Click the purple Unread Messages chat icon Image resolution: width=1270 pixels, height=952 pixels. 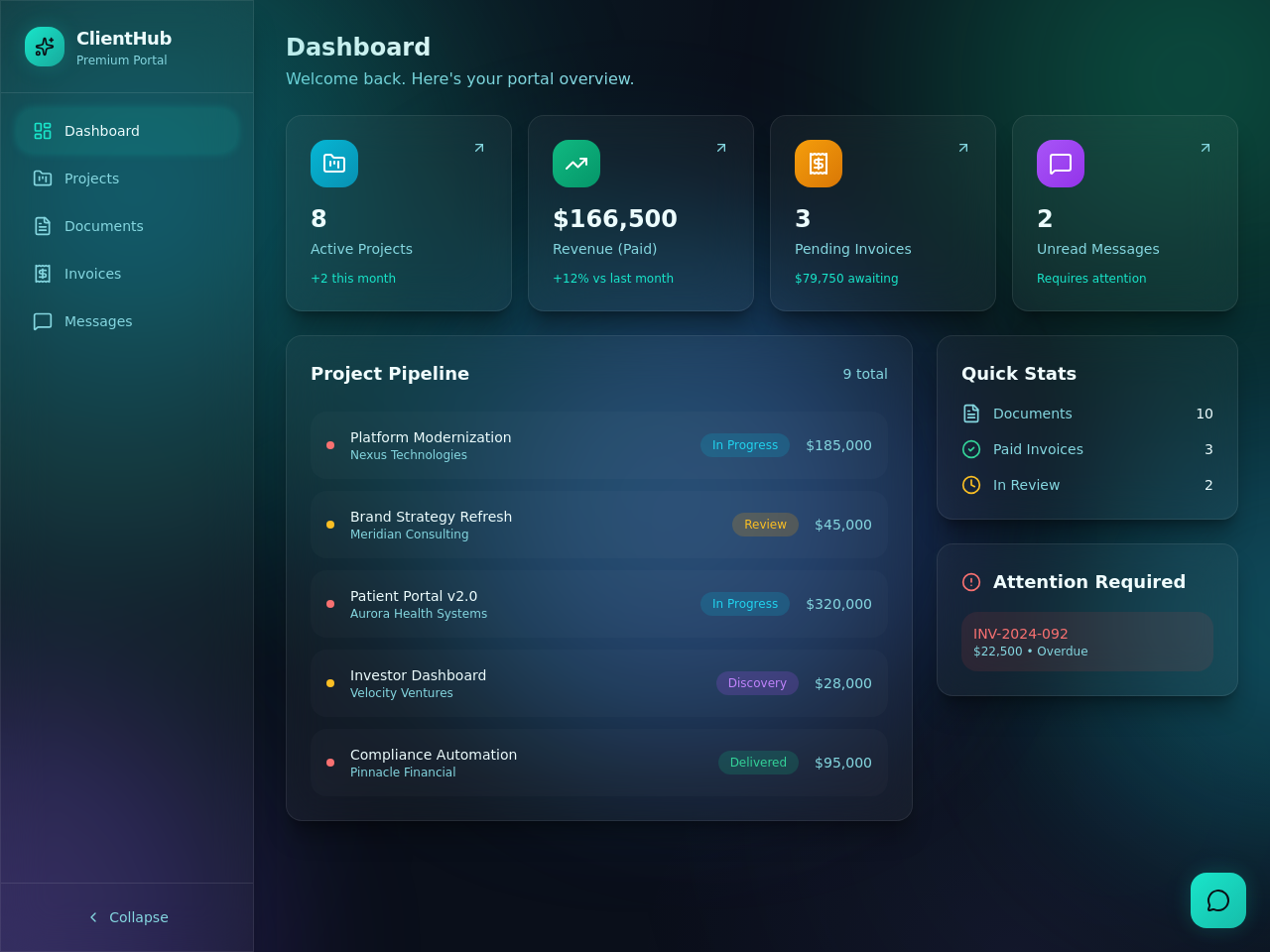coord(1061,164)
